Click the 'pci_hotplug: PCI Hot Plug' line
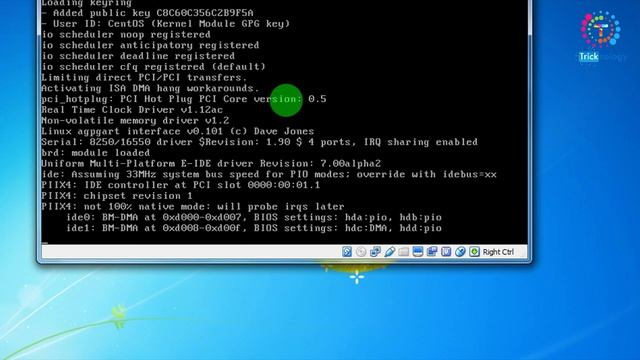Viewport: 640px width, 360px height. click(x=184, y=99)
